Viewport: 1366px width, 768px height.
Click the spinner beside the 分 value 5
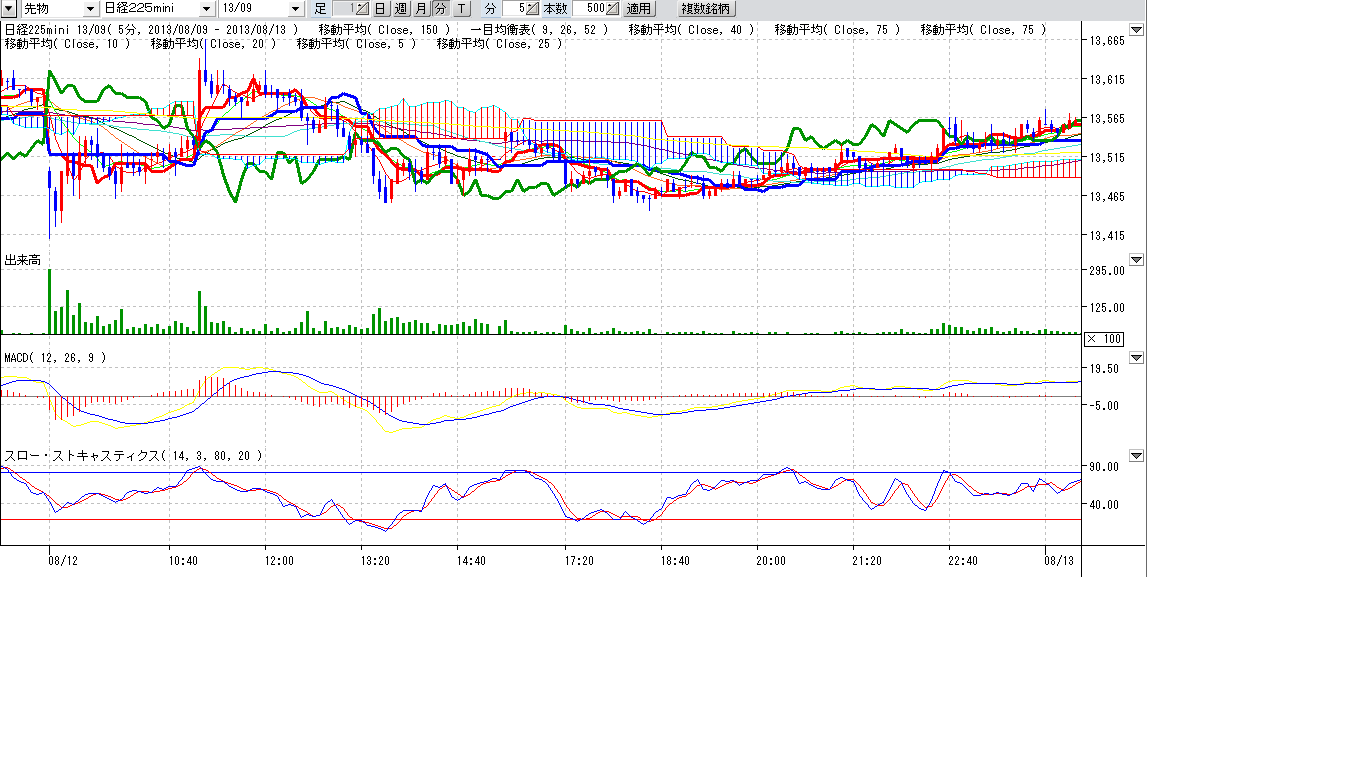click(534, 8)
